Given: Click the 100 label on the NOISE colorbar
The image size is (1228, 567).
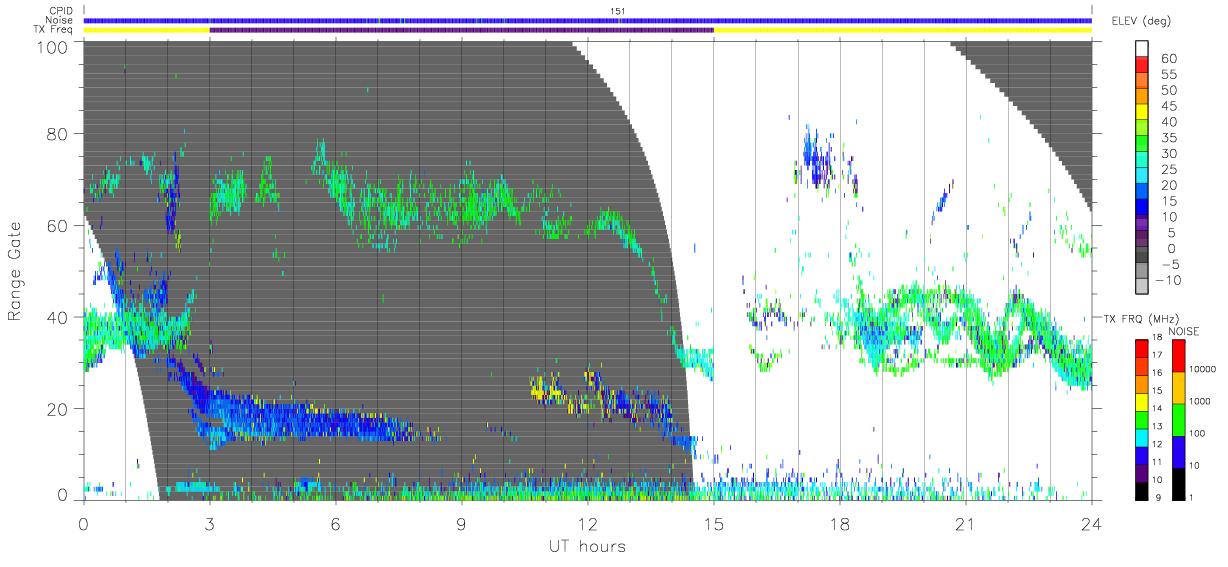Looking at the screenshot, I should pos(1196,433).
